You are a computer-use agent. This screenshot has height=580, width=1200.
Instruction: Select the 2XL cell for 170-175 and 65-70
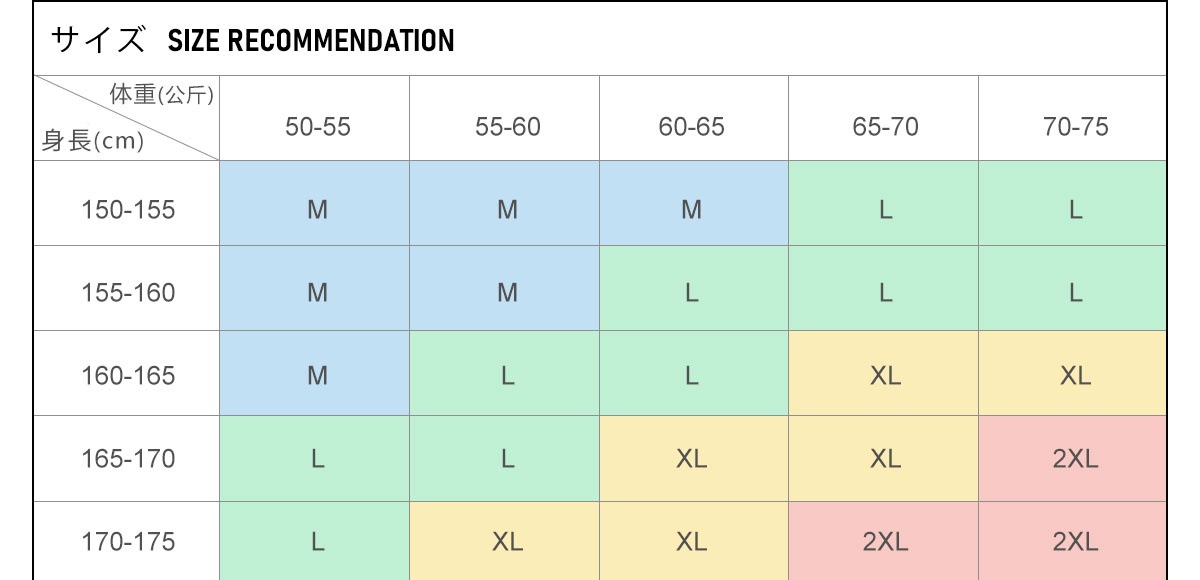click(x=885, y=542)
